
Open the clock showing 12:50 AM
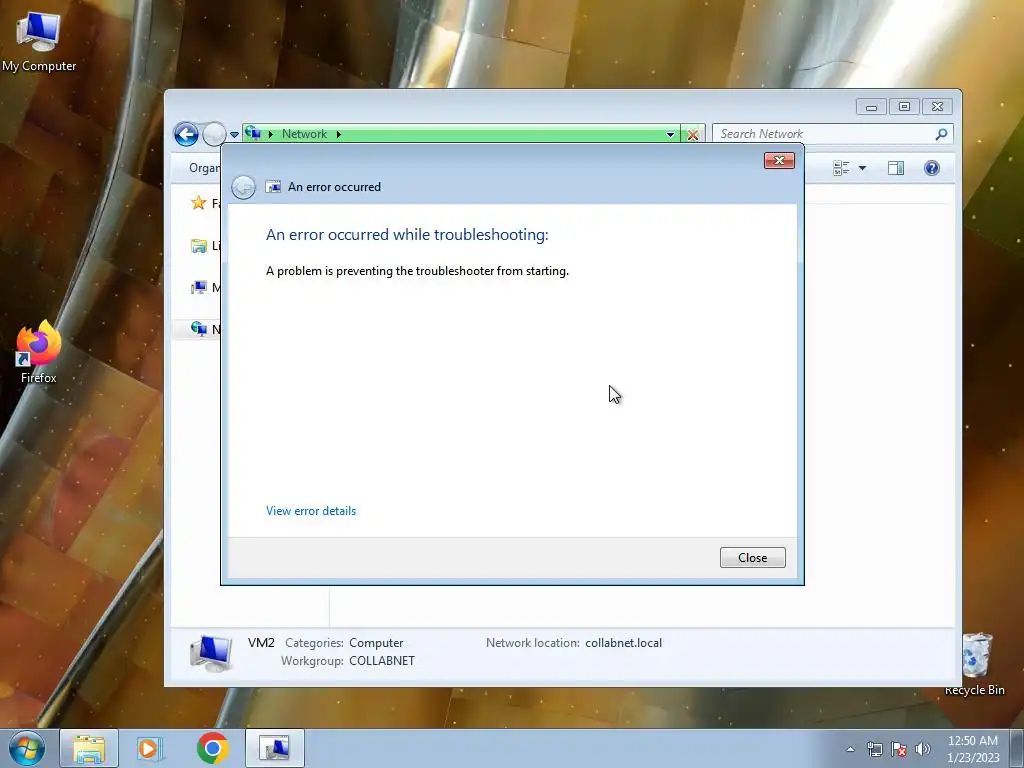pos(973,749)
